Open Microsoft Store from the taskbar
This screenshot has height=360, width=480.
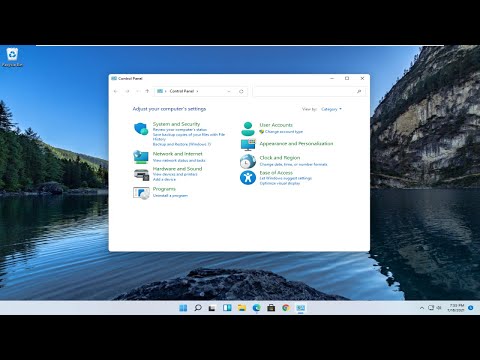[x=271, y=308]
